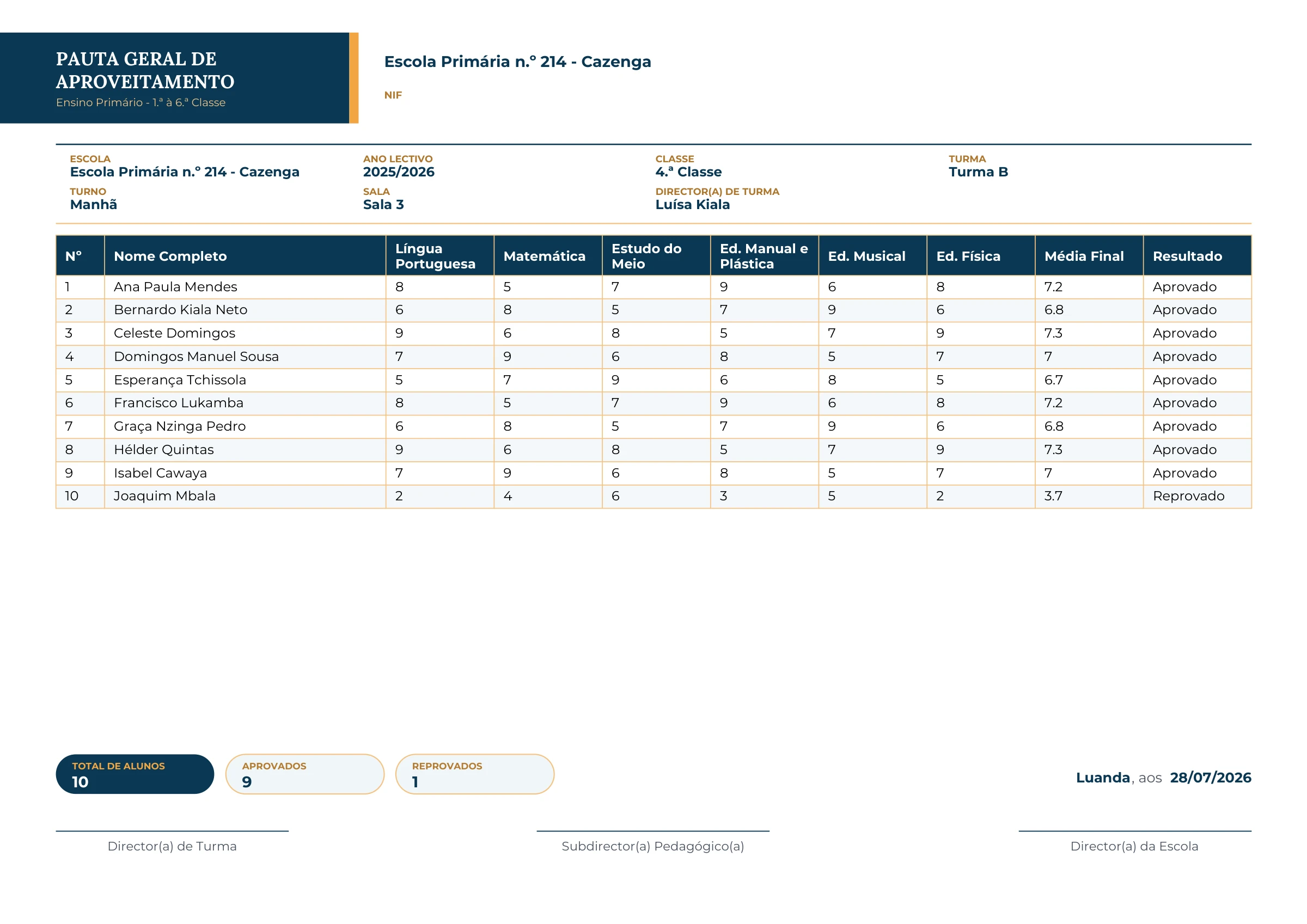
Task: Select the name 'Hélder Quintas'
Action: coord(164,450)
